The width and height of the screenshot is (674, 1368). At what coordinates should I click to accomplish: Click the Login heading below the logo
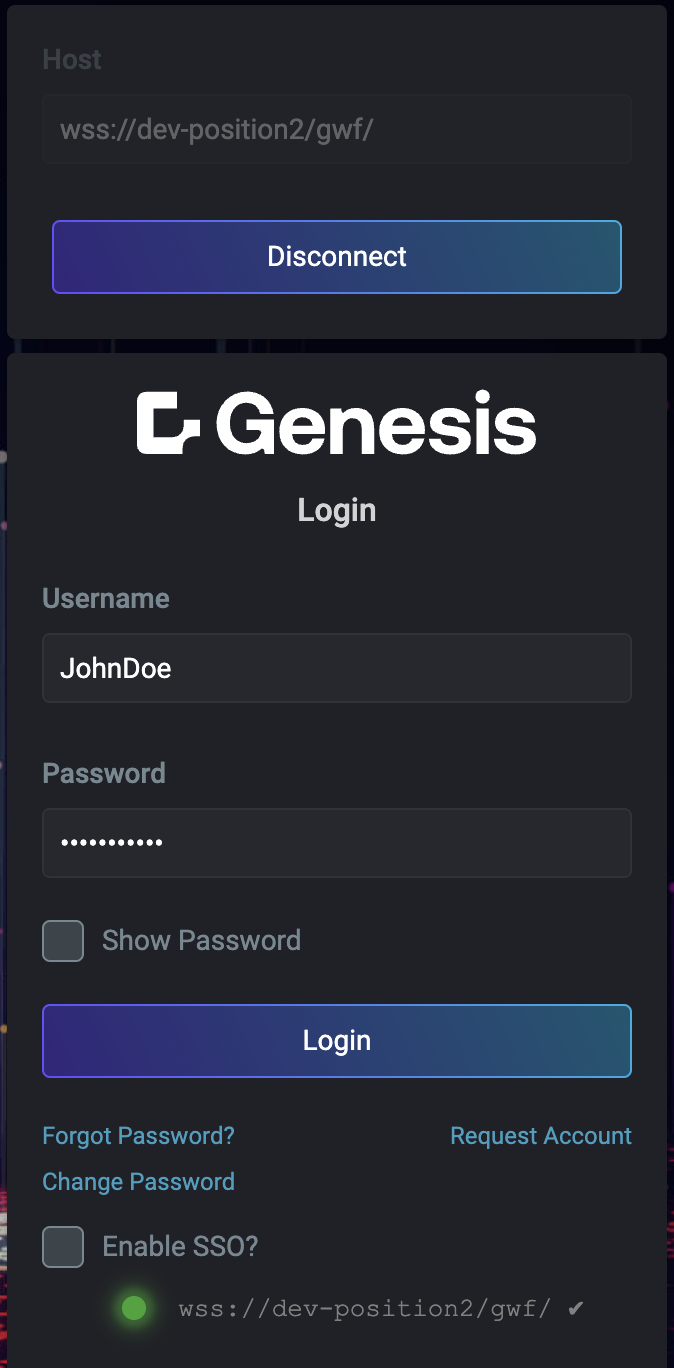337,510
